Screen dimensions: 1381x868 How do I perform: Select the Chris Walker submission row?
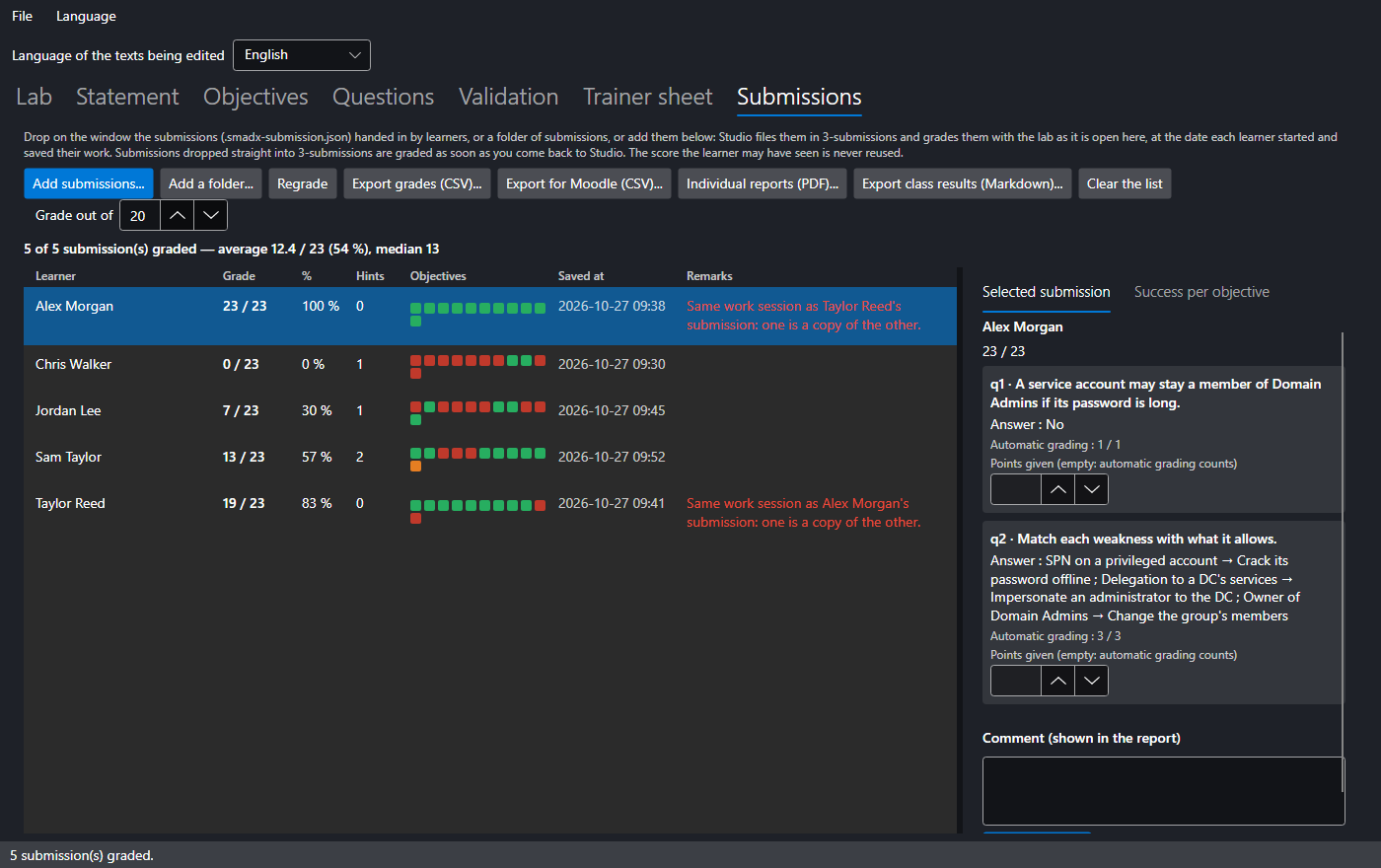(x=490, y=368)
